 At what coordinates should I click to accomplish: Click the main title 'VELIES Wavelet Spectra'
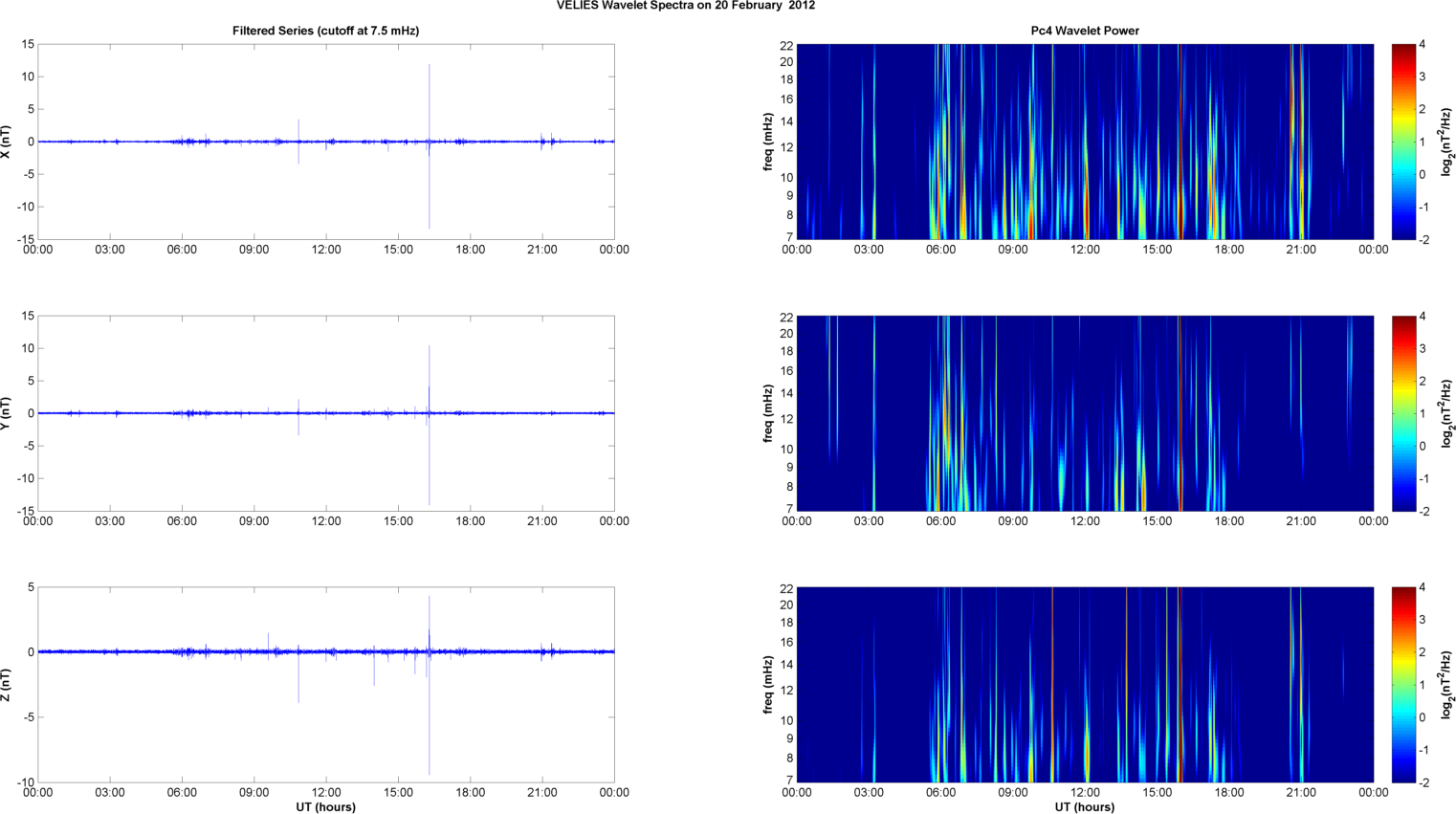pyautogui.click(x=685, y=6)
